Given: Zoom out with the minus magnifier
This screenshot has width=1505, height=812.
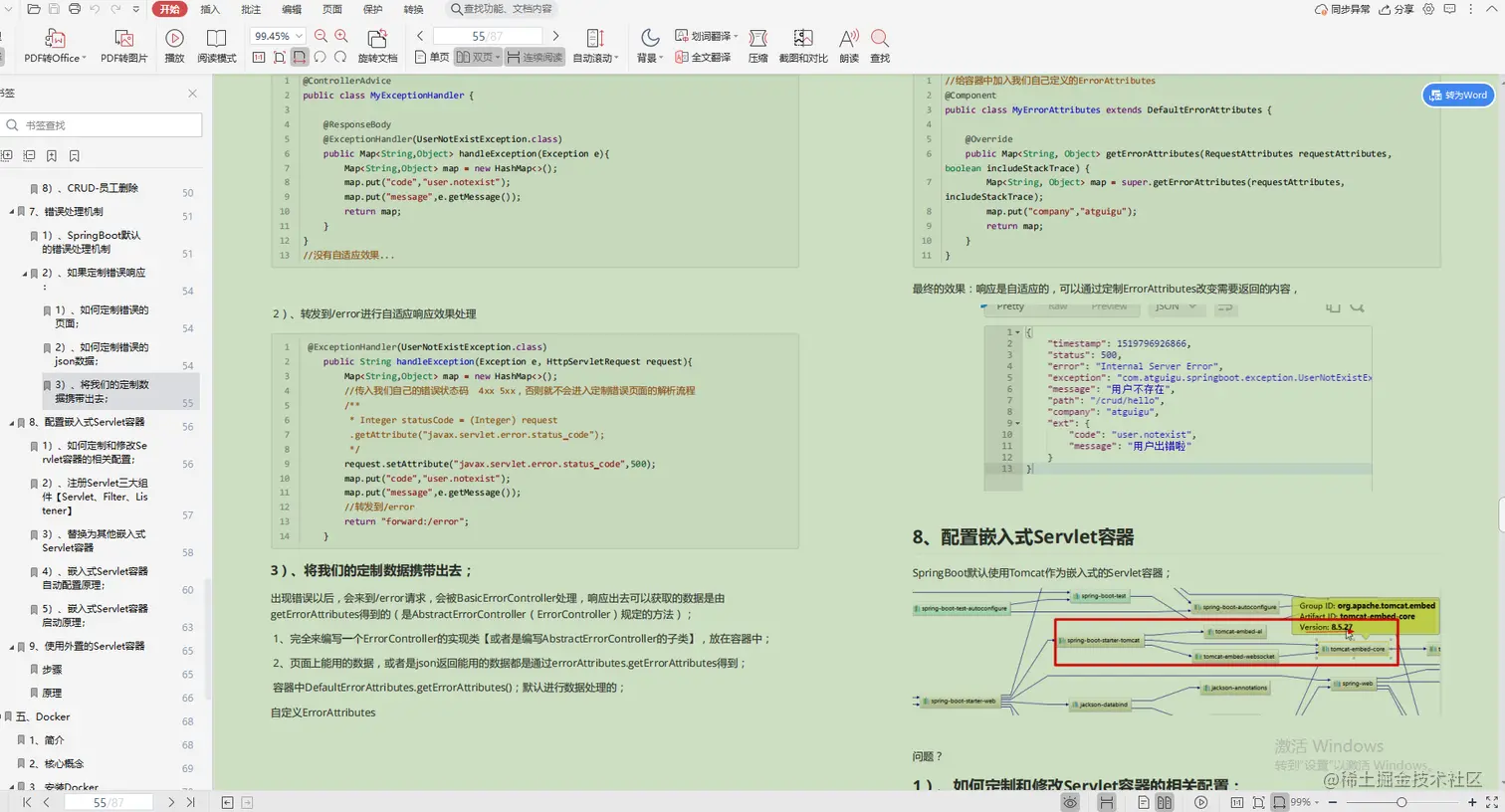Looking at the screenshot, I should coord(321,36).
